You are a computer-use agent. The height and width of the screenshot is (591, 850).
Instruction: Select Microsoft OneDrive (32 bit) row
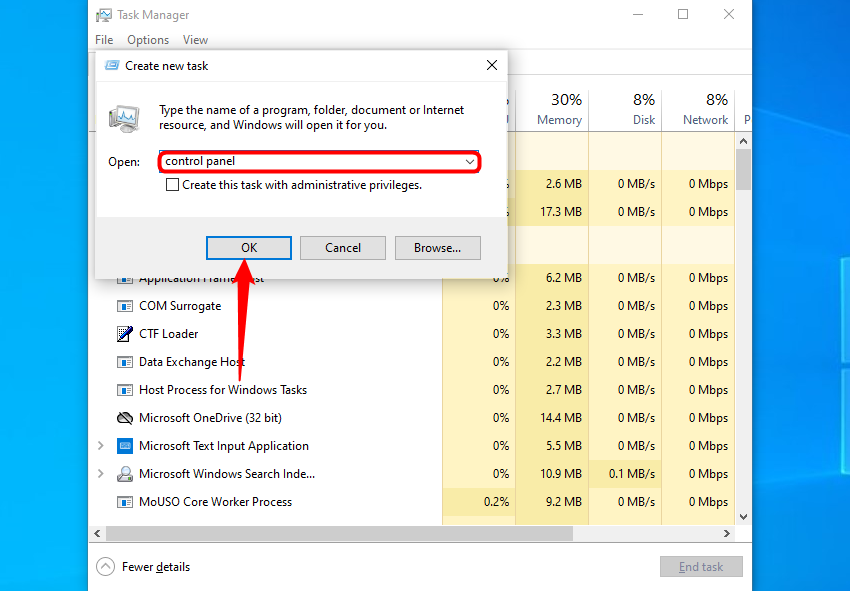click(411, 418)
